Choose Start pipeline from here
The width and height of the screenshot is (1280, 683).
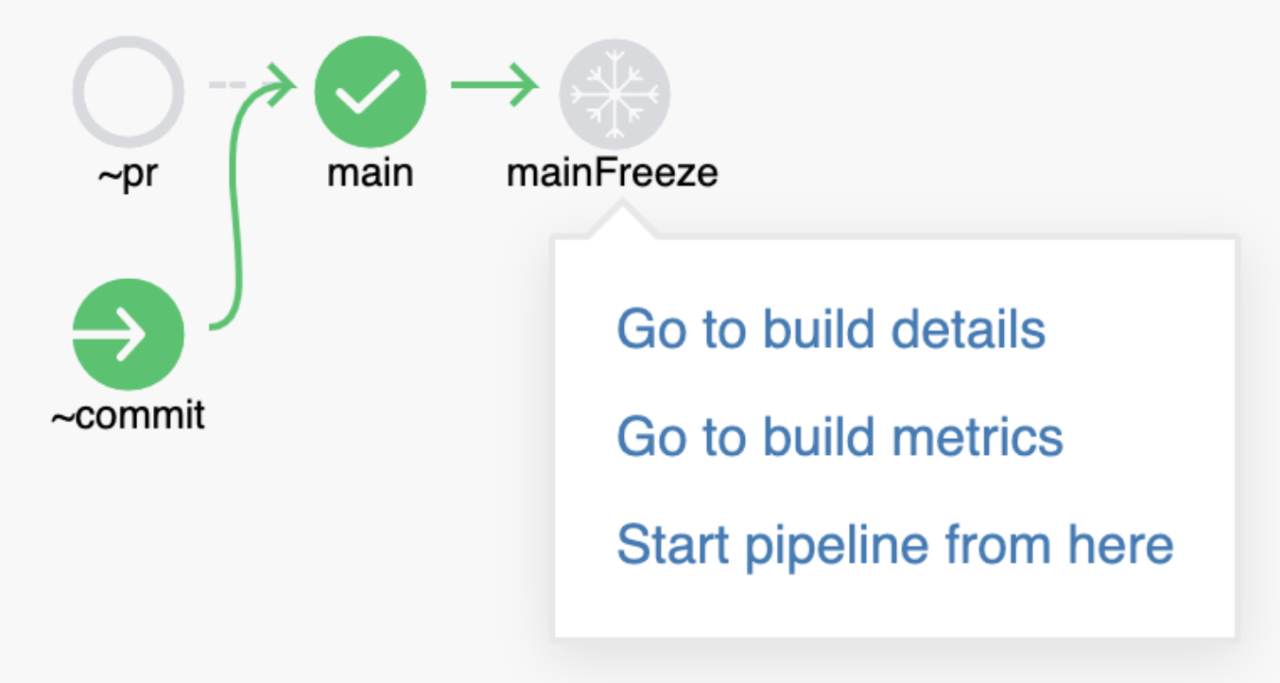[x=895, y=545]
